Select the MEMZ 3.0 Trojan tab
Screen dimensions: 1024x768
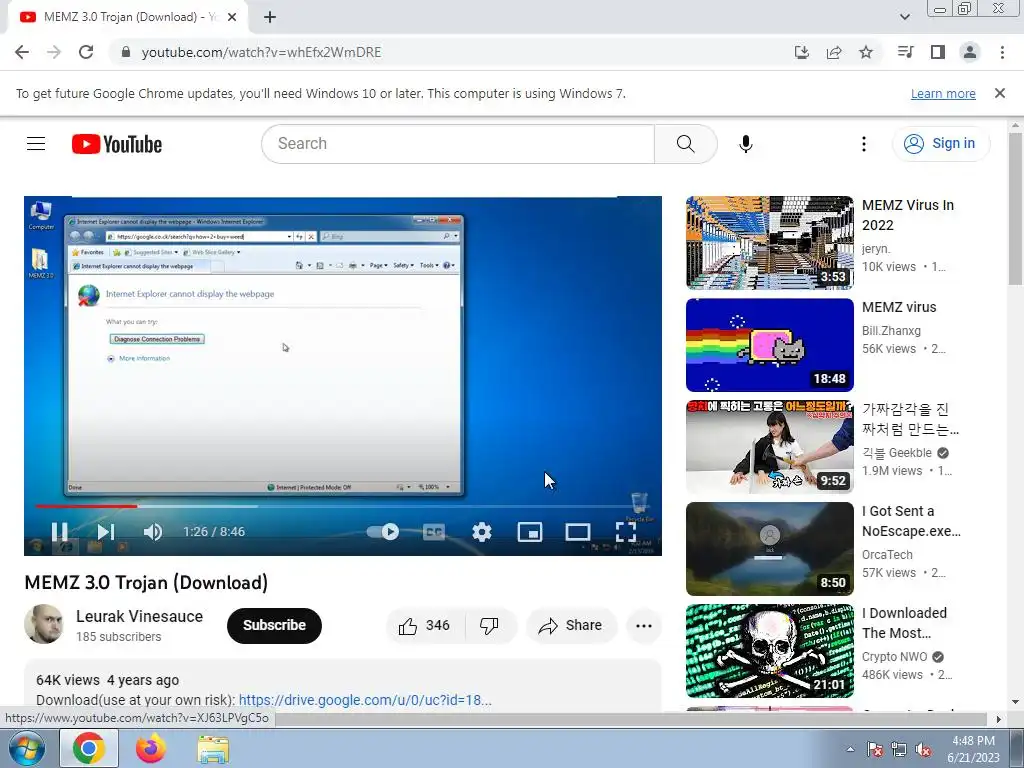click(127, 17)
